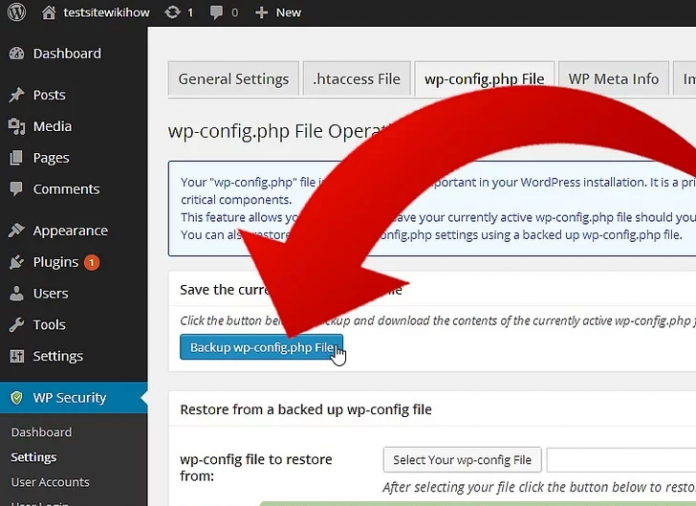Click Backup wp-config.php File button

(x=261, y=347)
